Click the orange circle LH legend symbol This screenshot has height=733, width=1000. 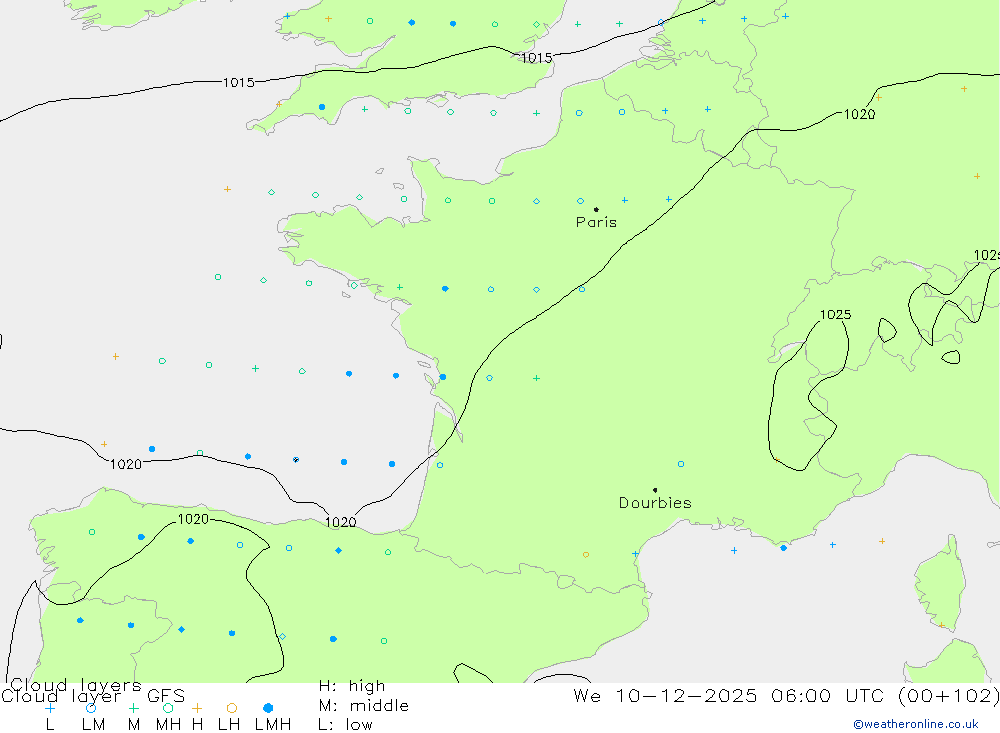click(x=232, y=708)
